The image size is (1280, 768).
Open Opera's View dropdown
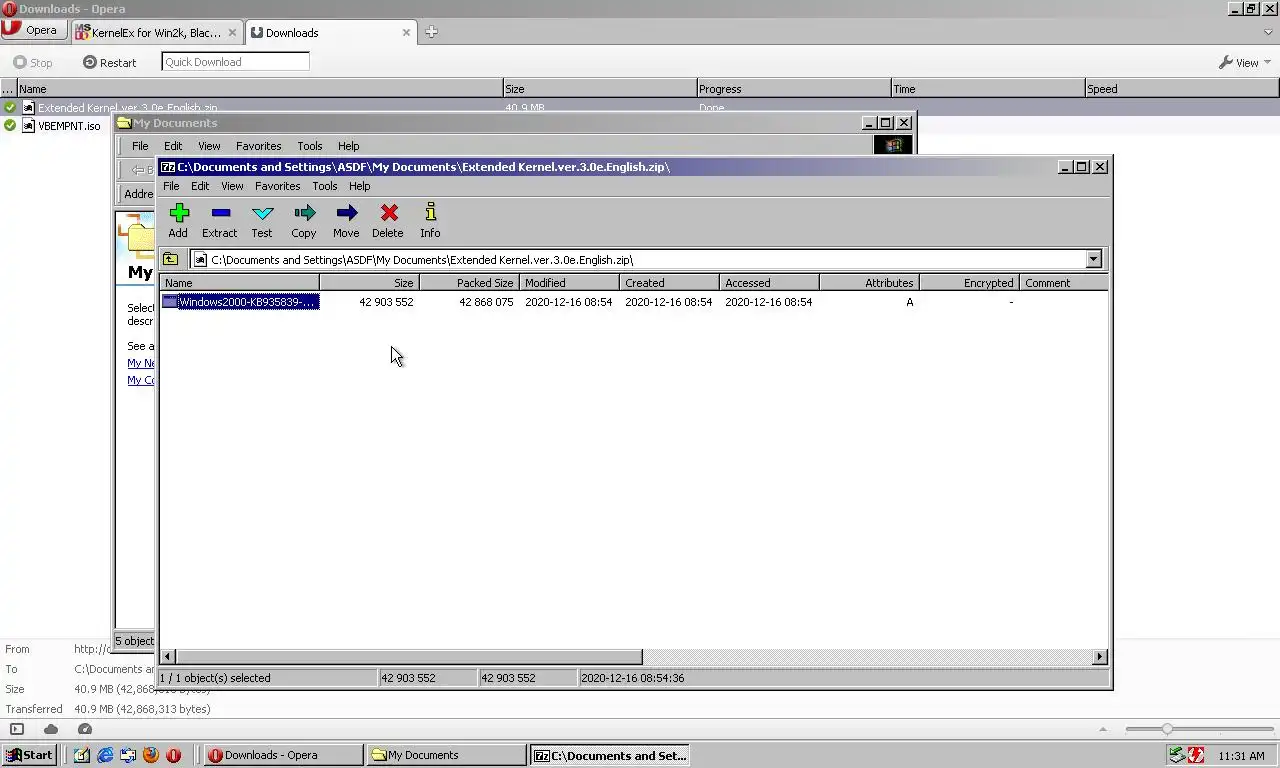[1245, 62]
